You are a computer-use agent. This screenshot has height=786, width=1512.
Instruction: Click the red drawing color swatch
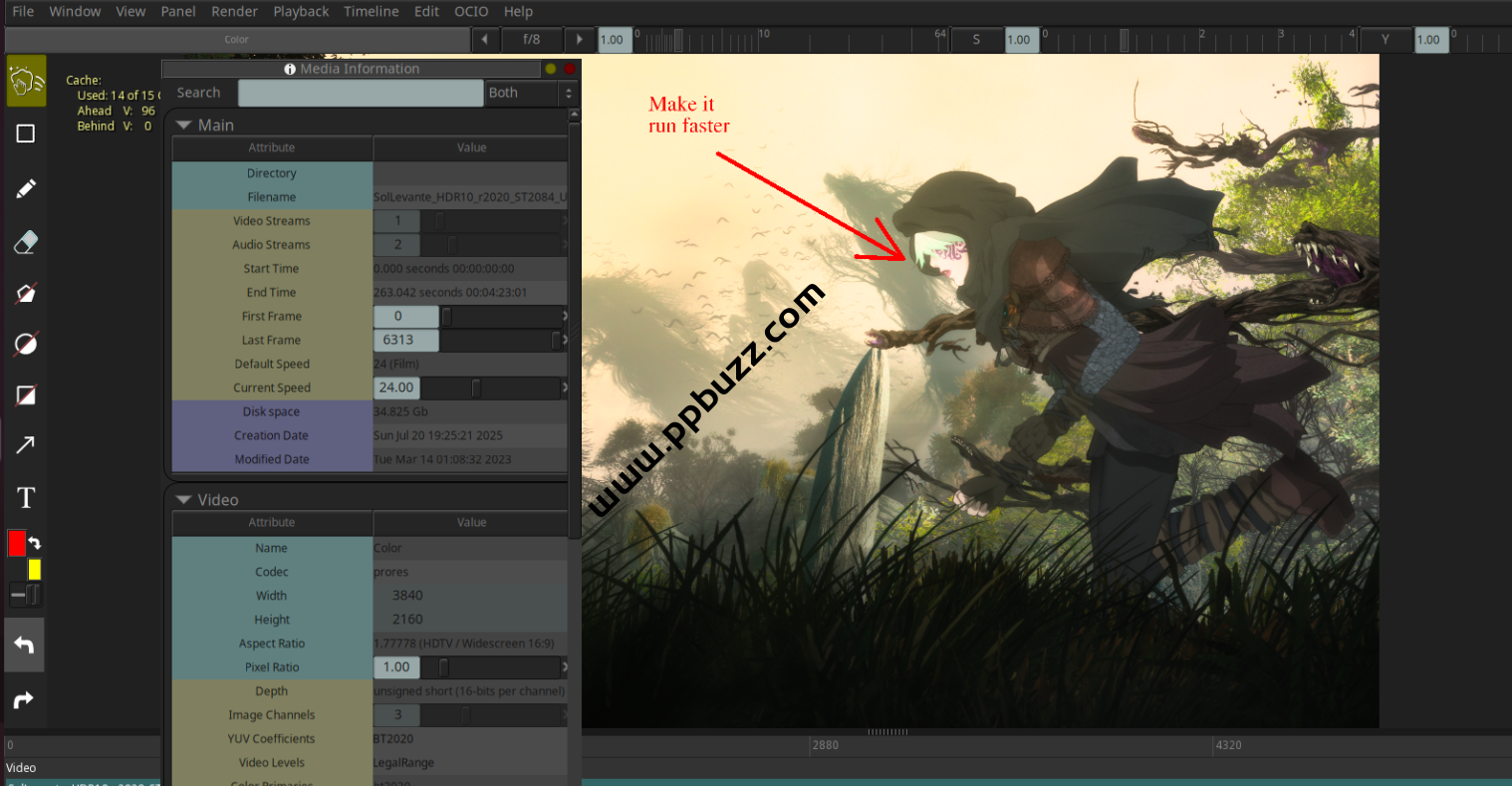pos(17,544)
